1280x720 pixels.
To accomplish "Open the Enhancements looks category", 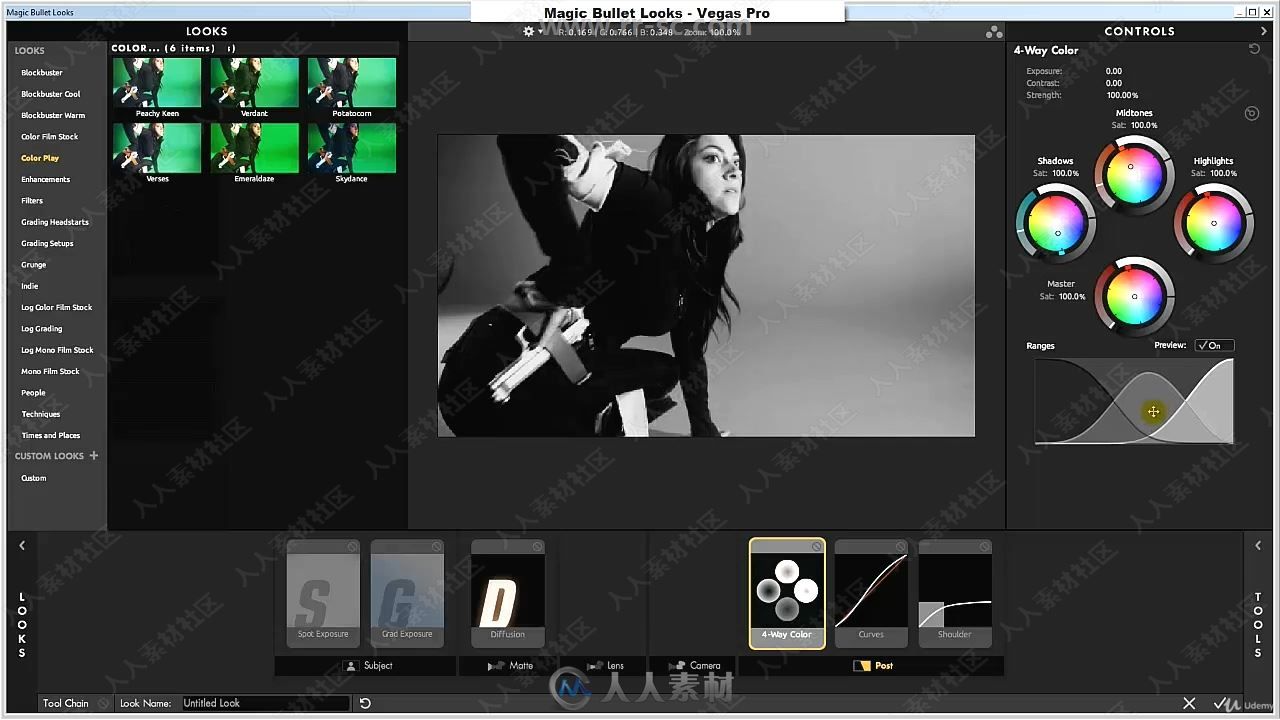I will [x=46, y=180].
